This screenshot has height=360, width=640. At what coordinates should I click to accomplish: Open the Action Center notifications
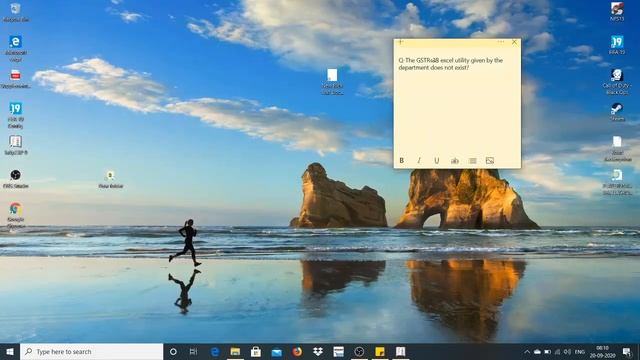(627, 351)
